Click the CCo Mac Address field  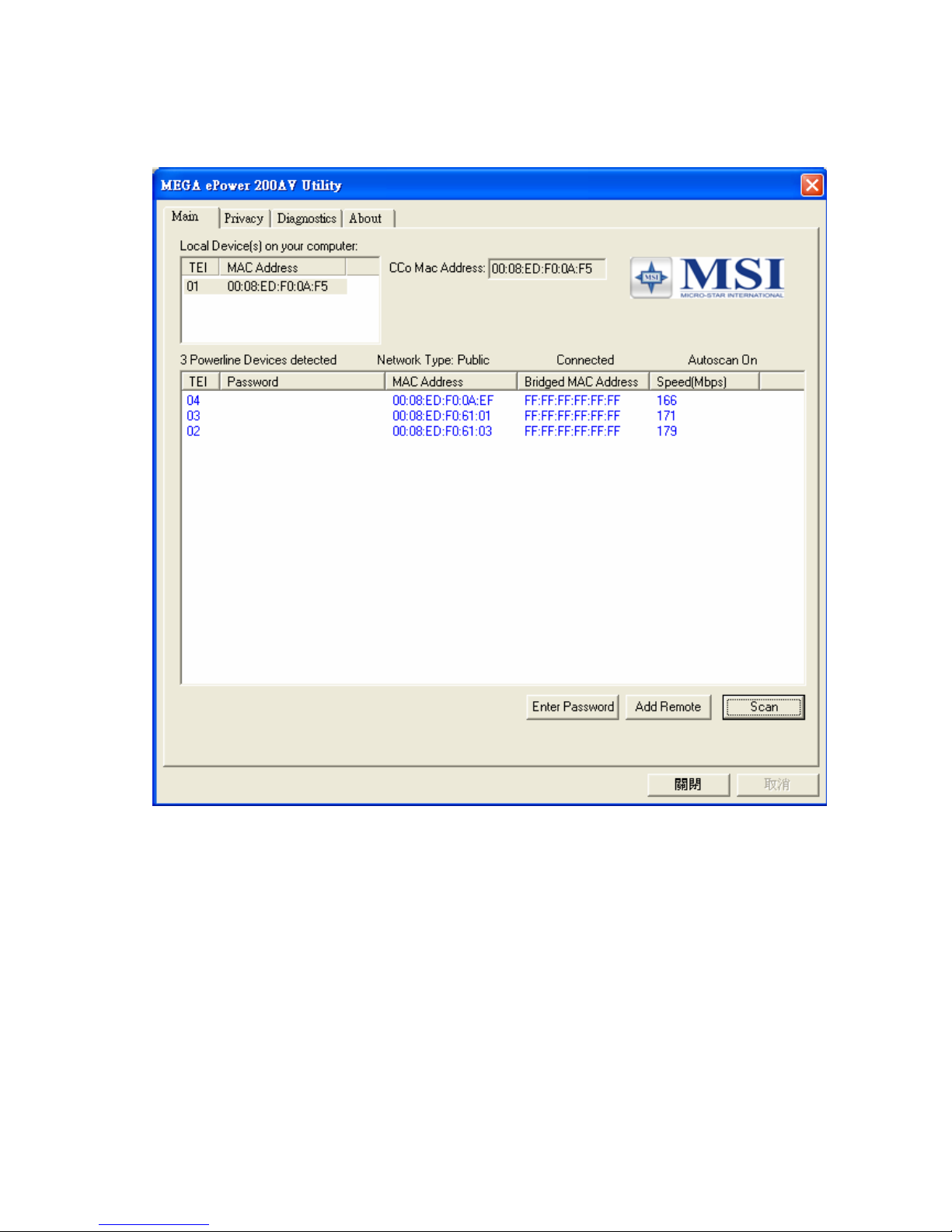point(547,269)
